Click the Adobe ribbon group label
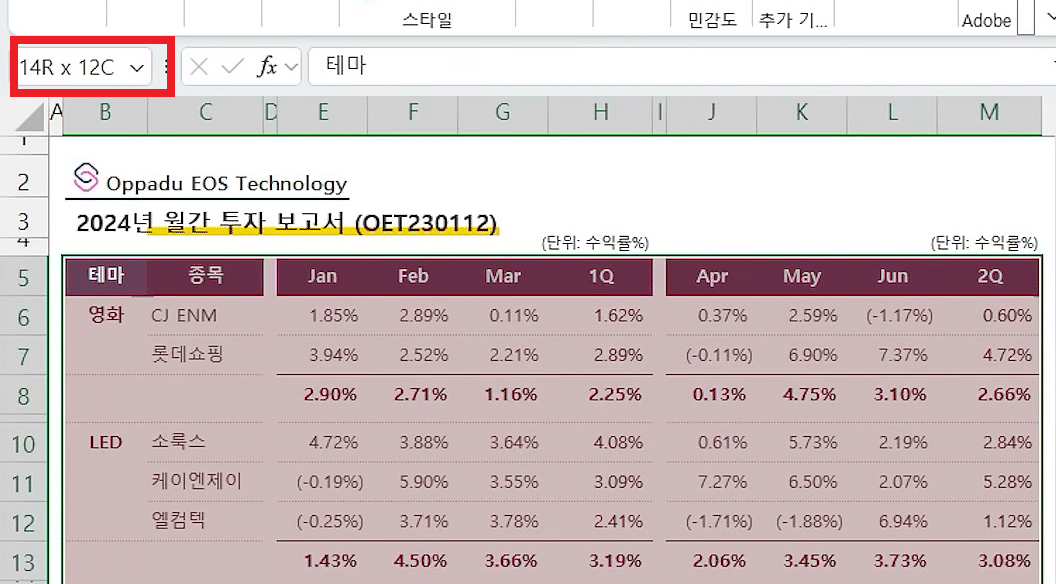This screenshot has width=1056, height=584. (986, 21)
